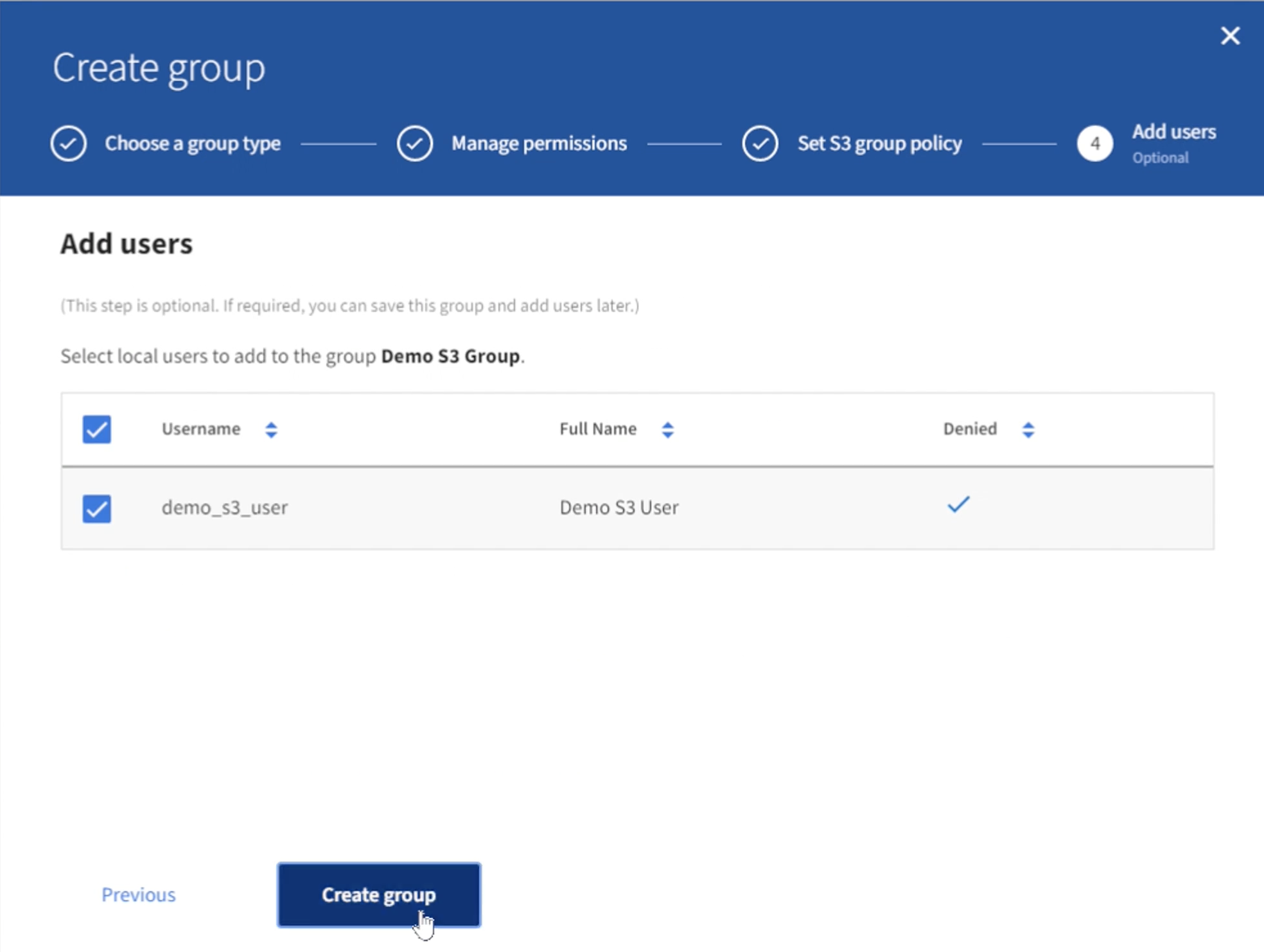Toggle the demo_s3_user row checkbox
Viewport: 1264px width, 952px height.
tap(97, 506)
